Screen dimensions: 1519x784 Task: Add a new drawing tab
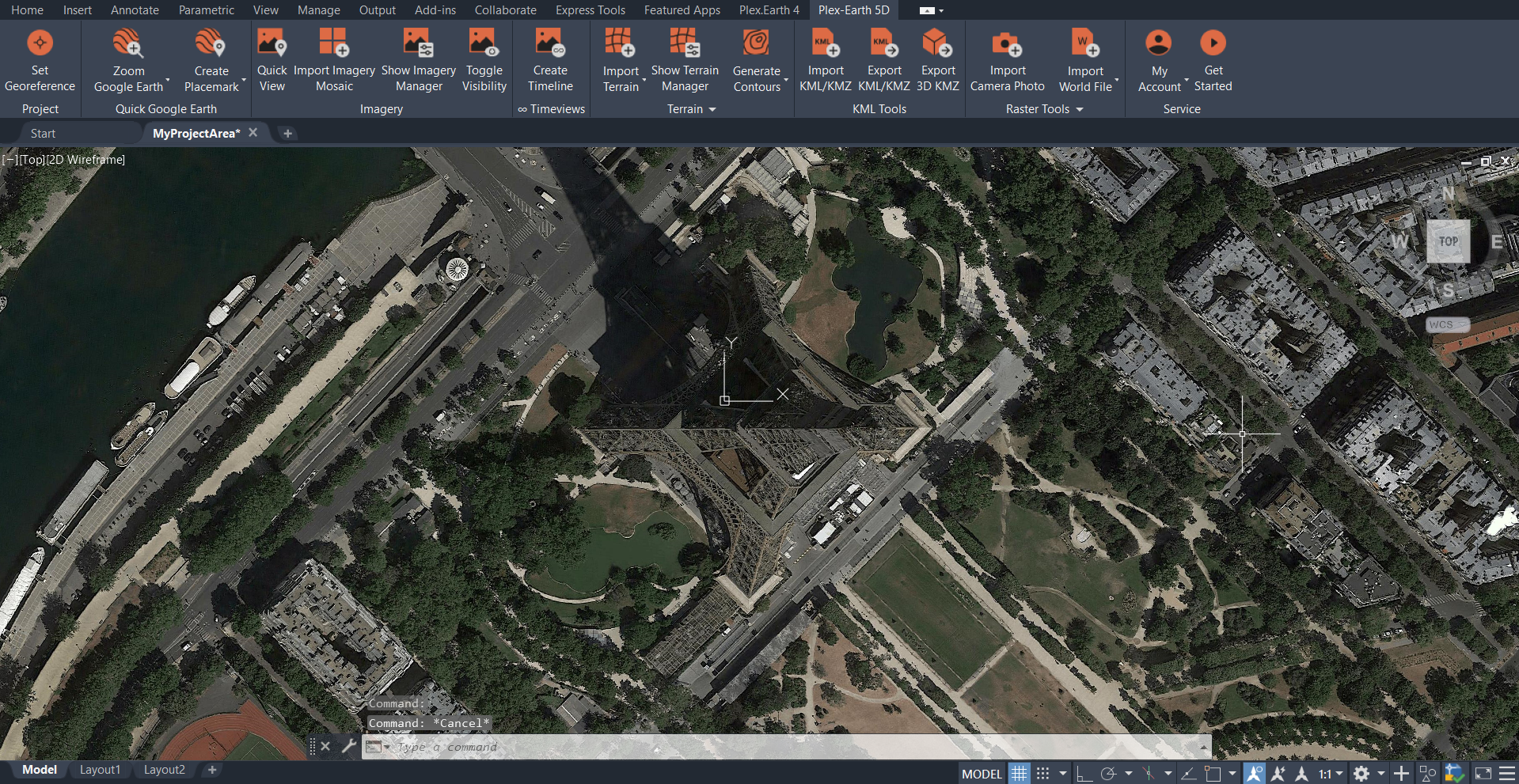(x=288, y=134)
